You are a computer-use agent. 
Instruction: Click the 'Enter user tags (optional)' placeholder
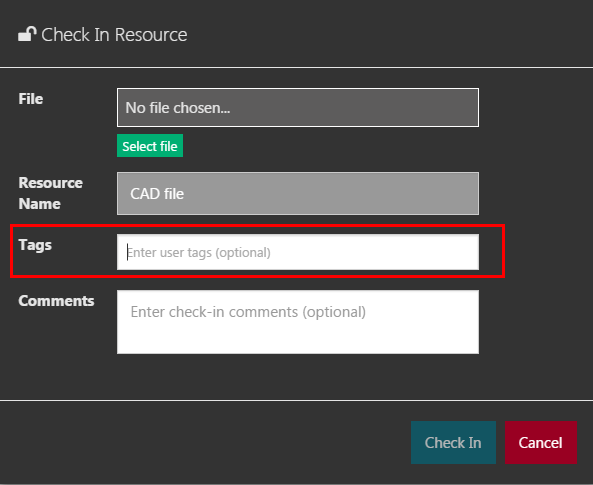click(199, 252)
